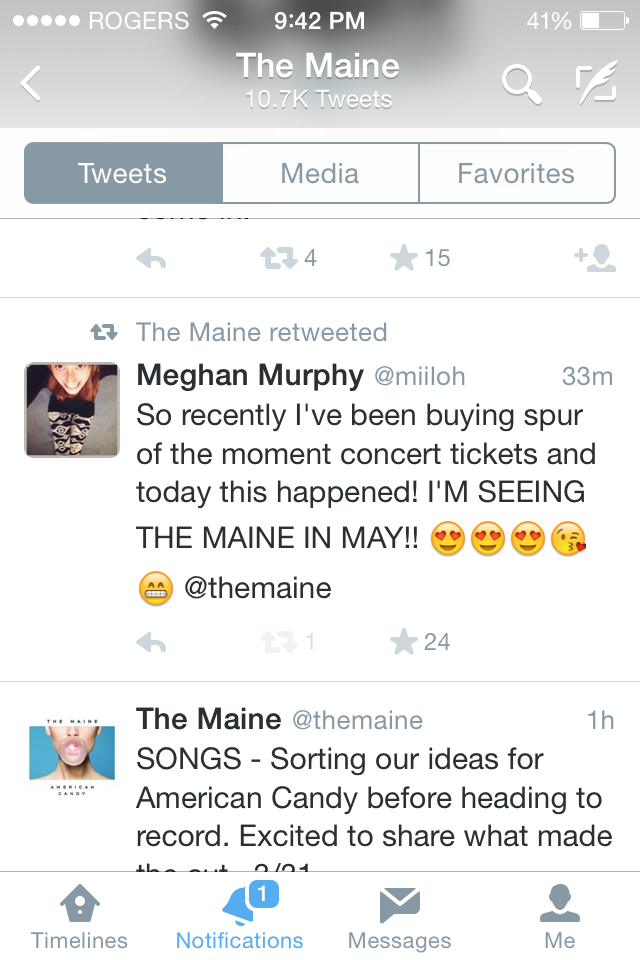Switch to the Favorites tab

point(516,173)
